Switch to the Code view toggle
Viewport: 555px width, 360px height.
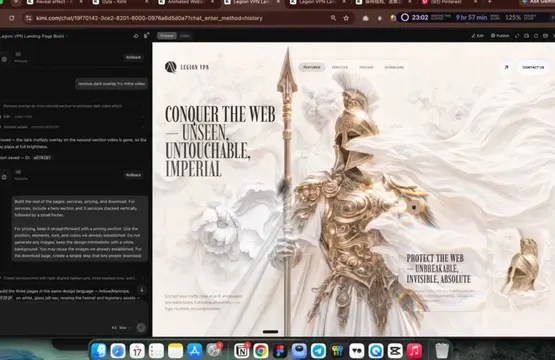pos(184,36)
